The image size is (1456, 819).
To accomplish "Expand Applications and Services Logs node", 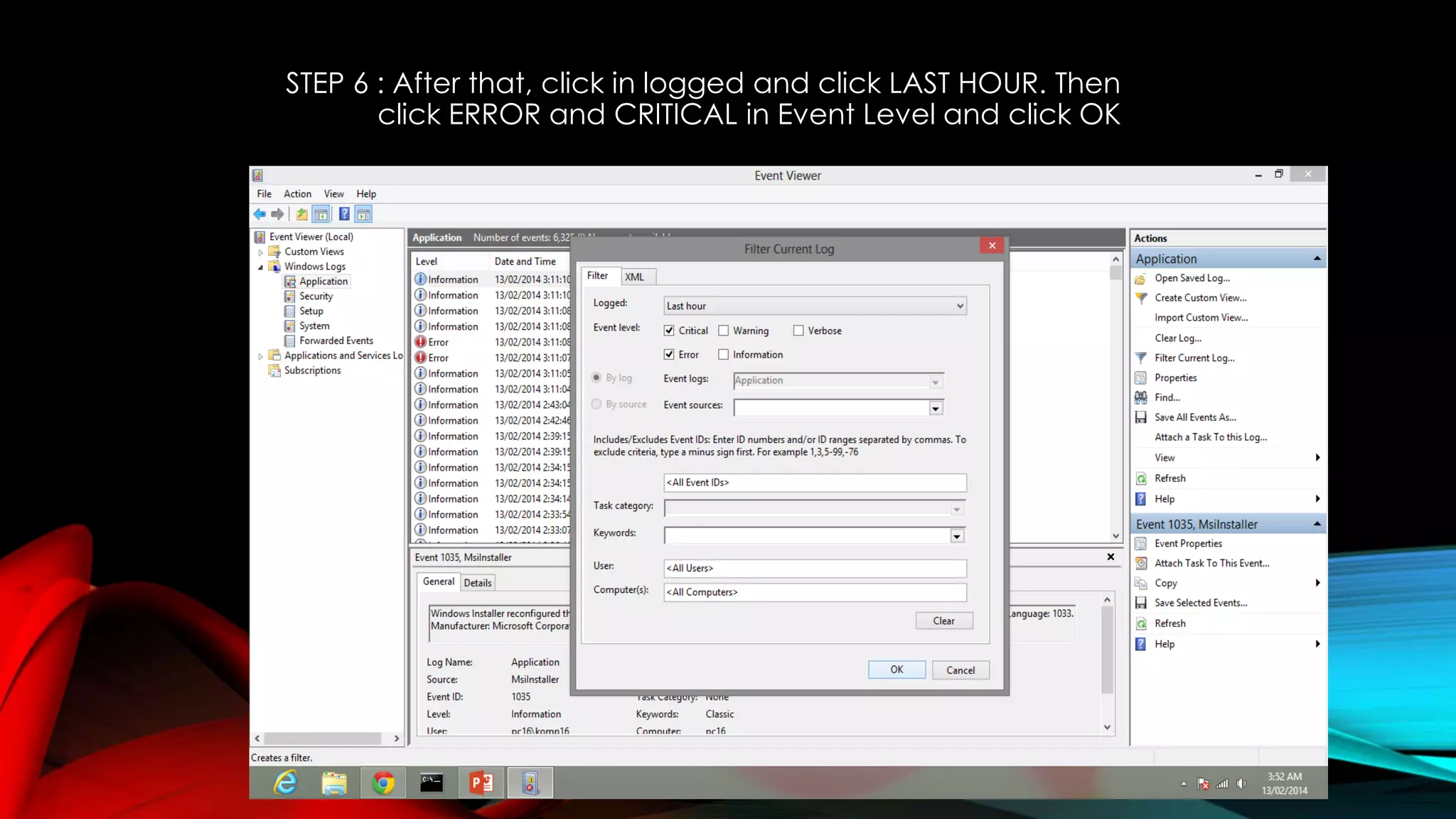I will pos(260,356).
